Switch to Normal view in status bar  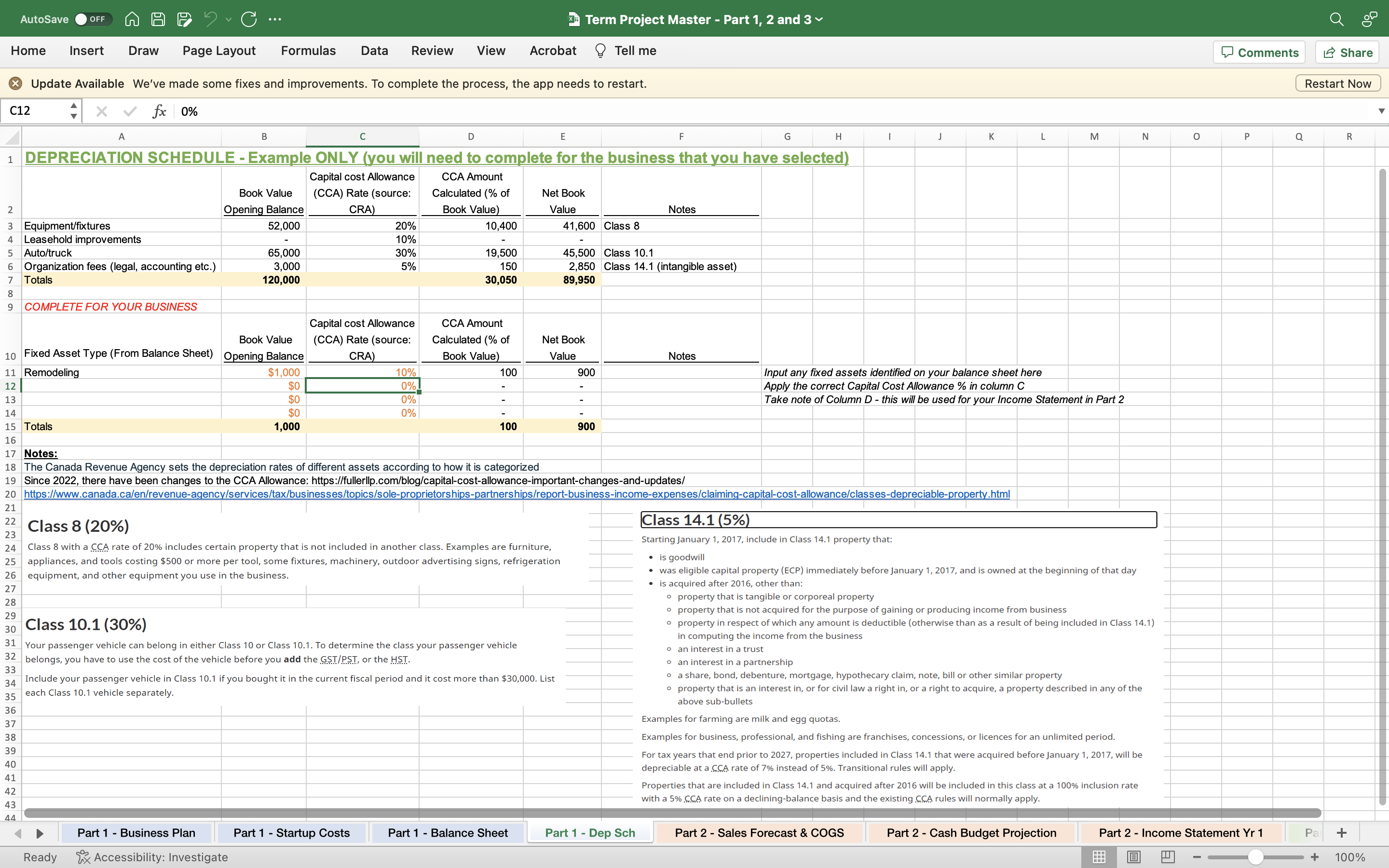point(1099,856)
